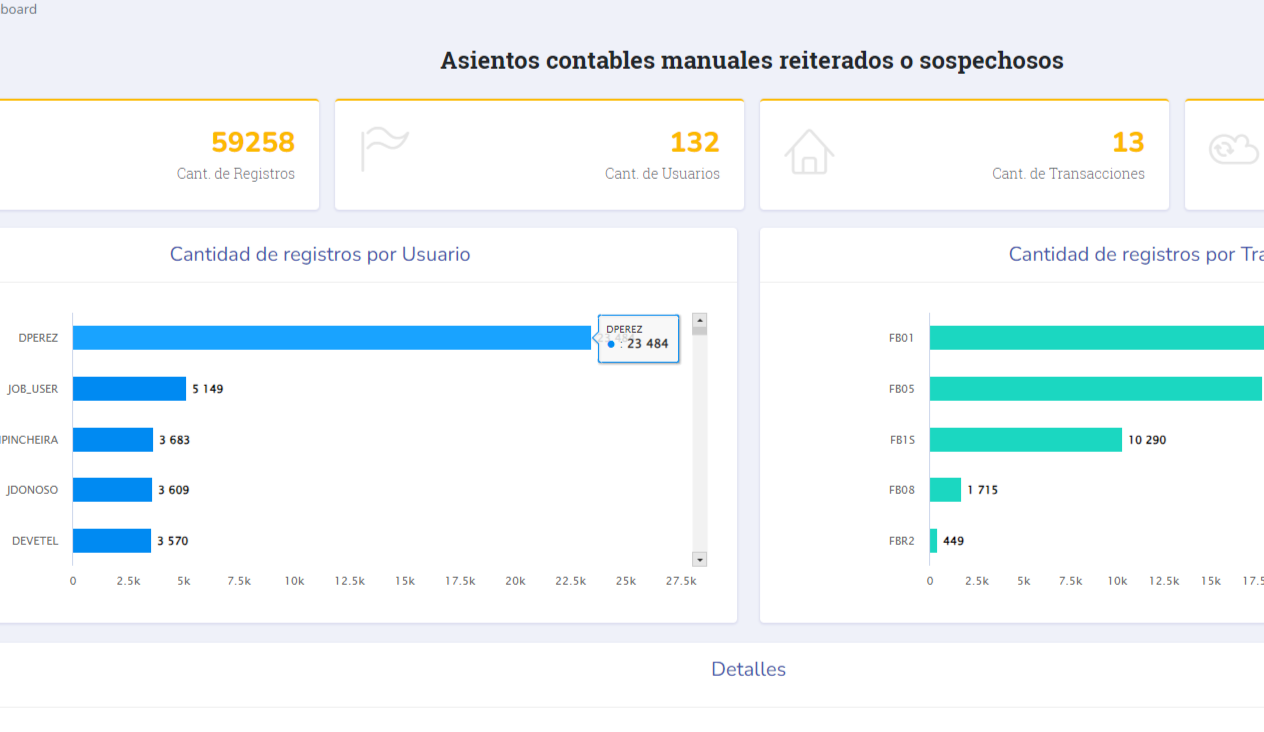Image resolution: width=1264 pixels, height=732 pixels.
Task: Click the 132 Cant. de Usuarios value
Action: 695,142
